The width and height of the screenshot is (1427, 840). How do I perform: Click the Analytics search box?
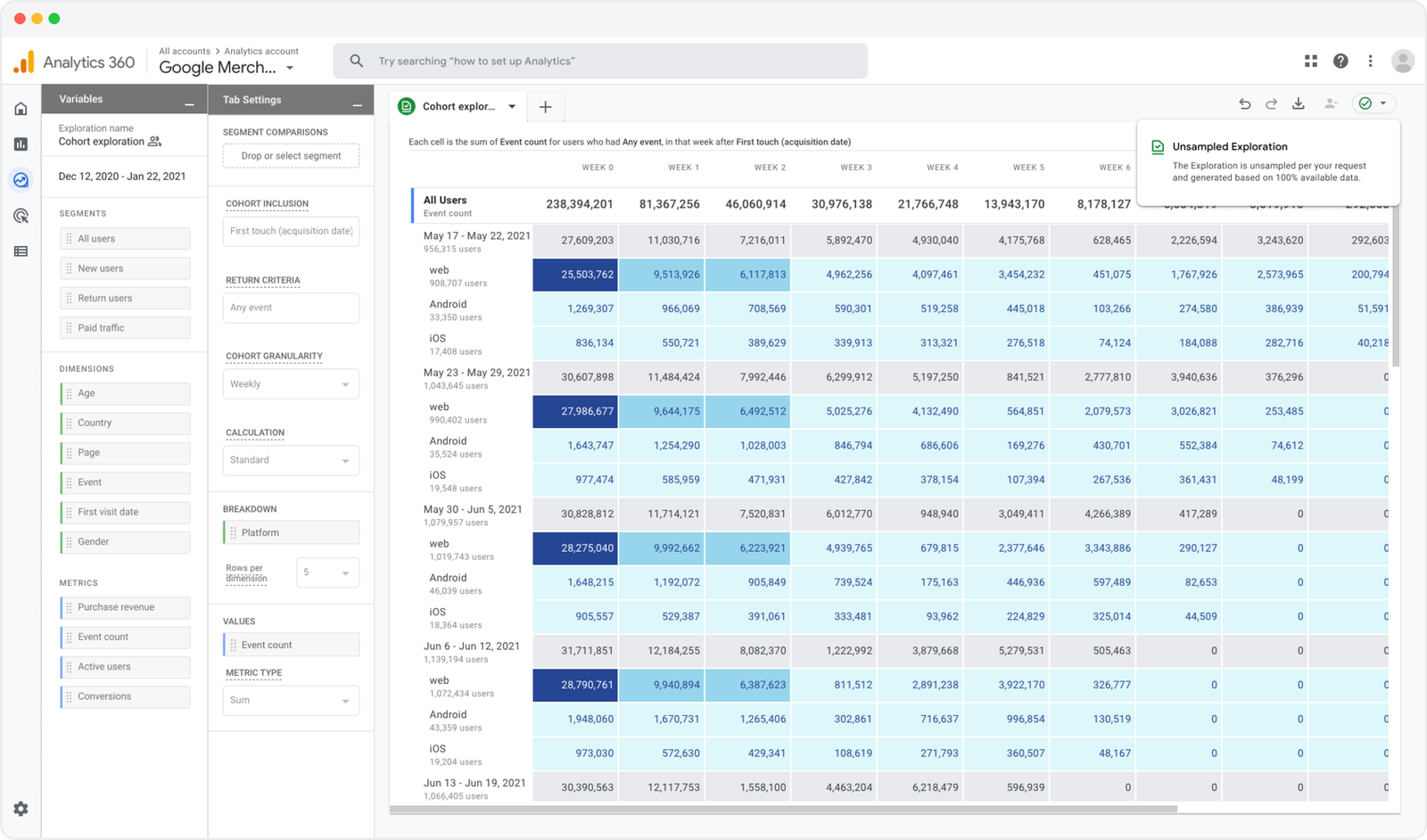coord(600,61)
